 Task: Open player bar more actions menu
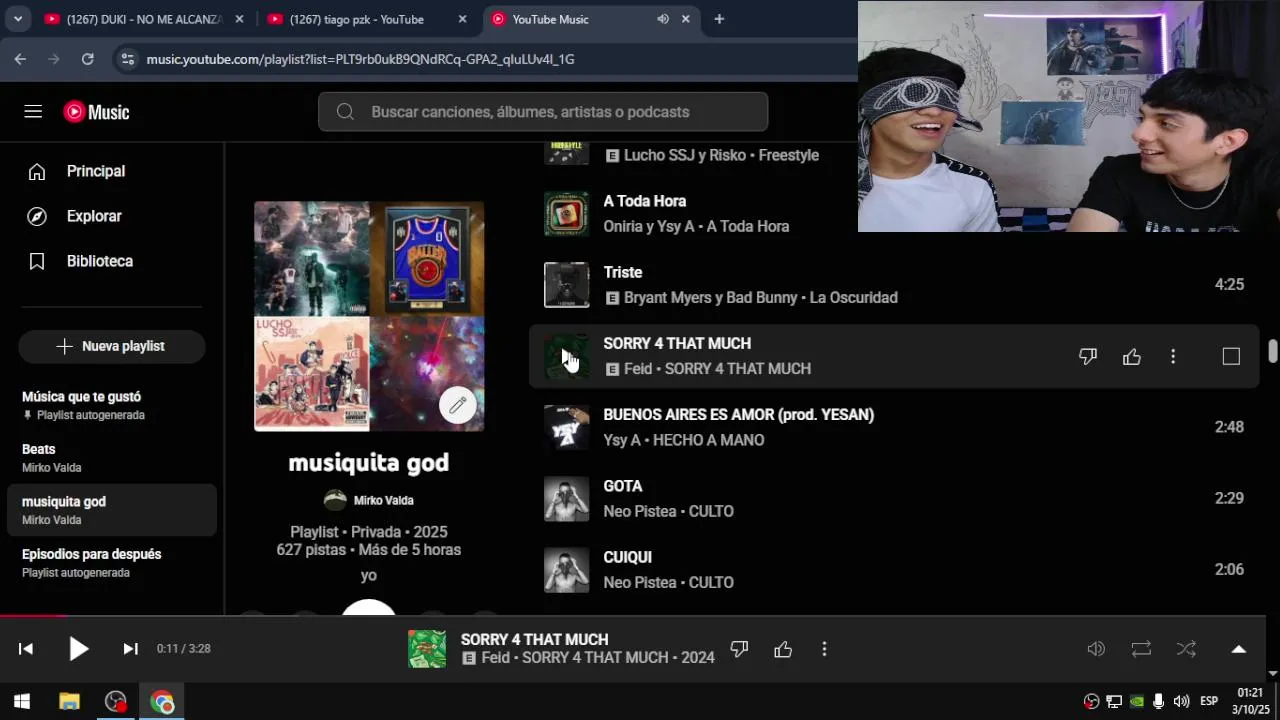coord(824,649)
